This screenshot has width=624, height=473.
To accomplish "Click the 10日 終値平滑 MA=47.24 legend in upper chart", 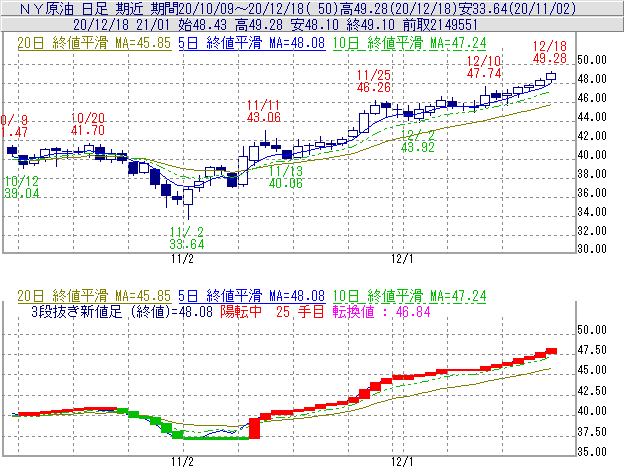I will click(409, 43).
